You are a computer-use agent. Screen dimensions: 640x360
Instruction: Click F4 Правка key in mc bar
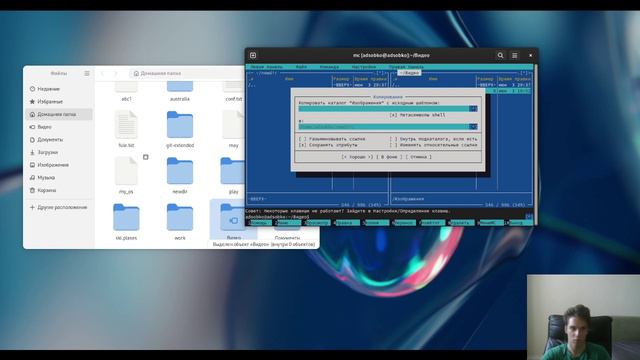point(347,223)
